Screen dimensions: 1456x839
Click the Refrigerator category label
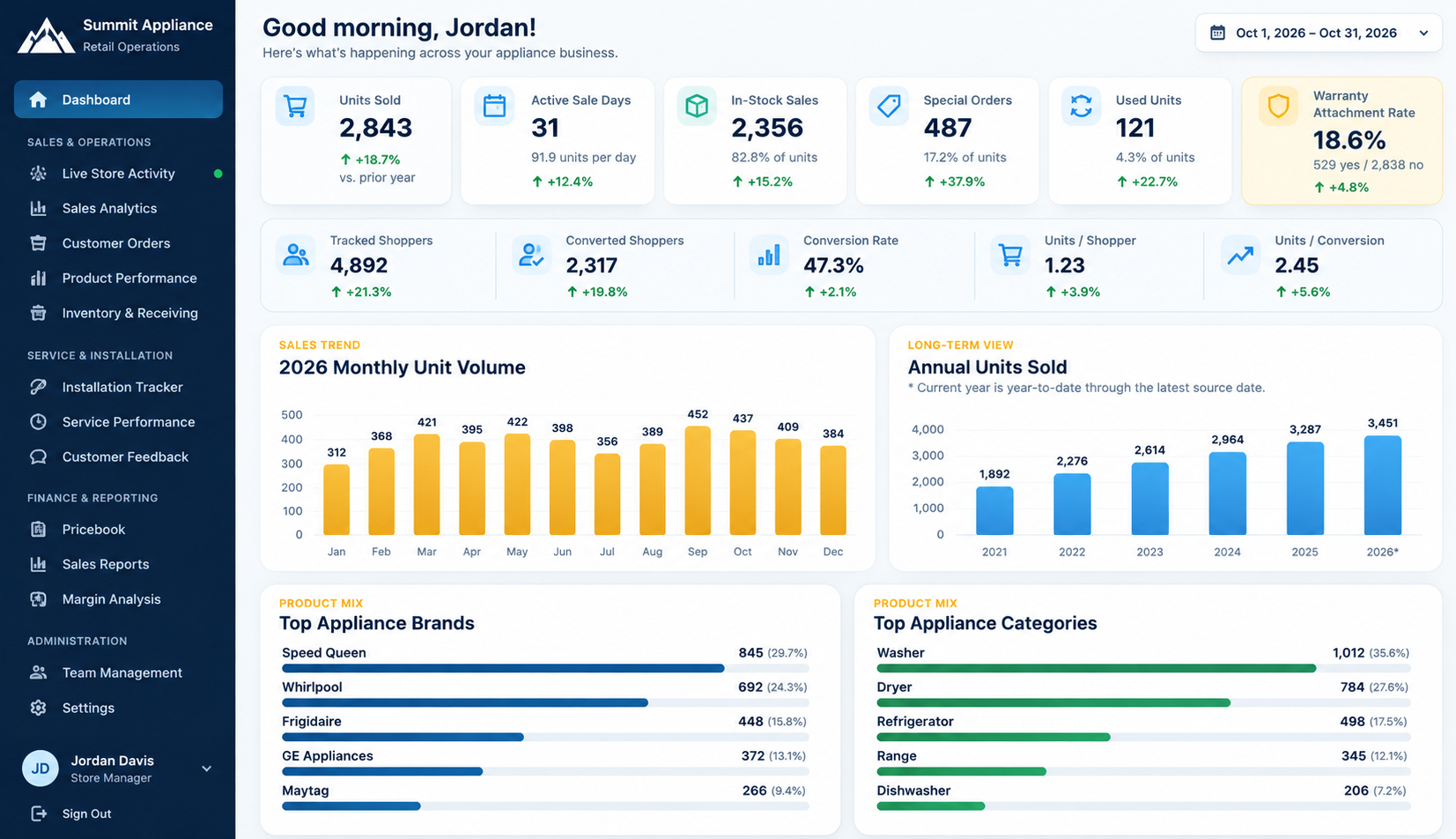point(915,722)
